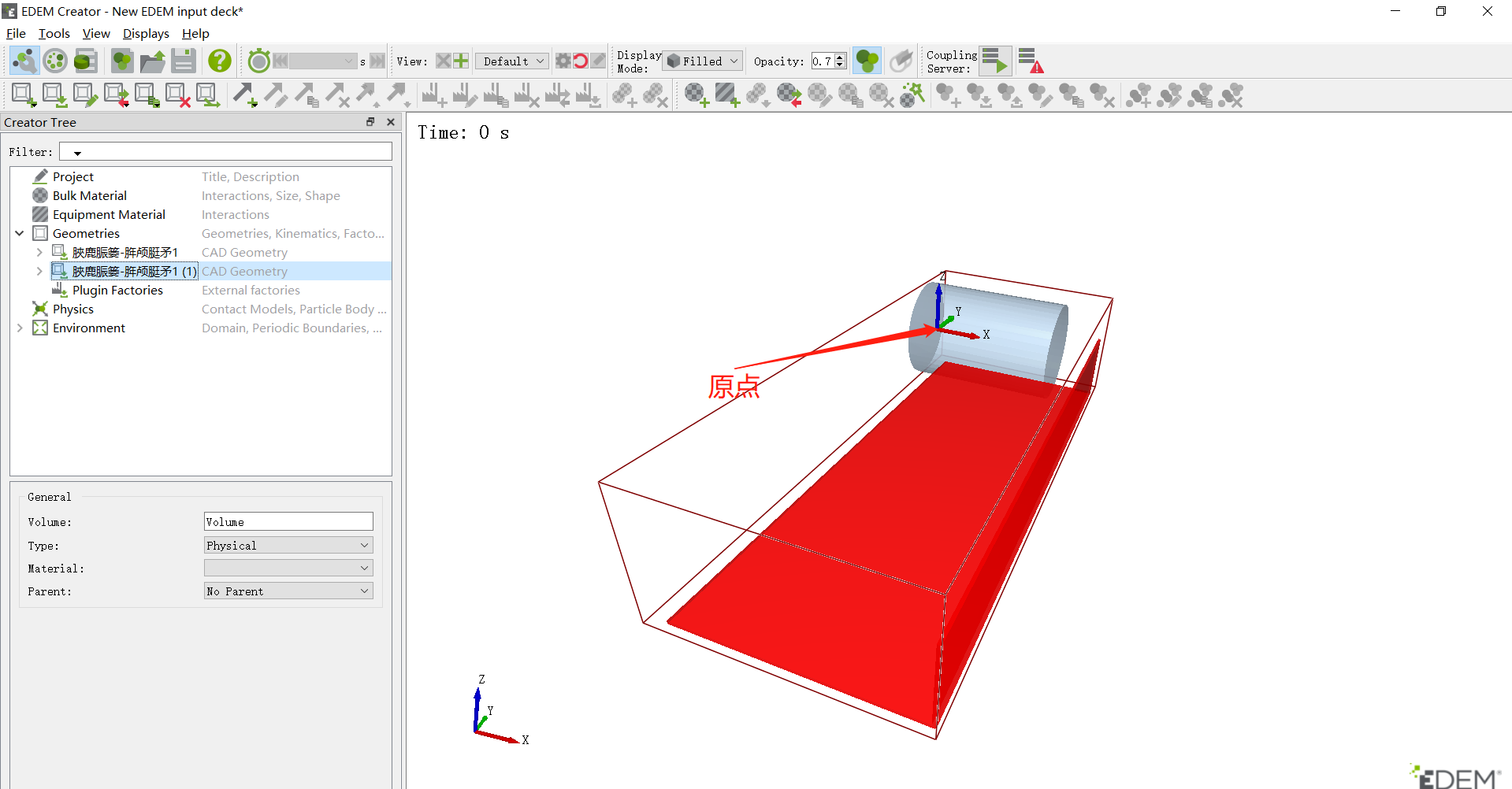
Task: Select Project in the Creator Tree
Action: [x=73, y=177]
